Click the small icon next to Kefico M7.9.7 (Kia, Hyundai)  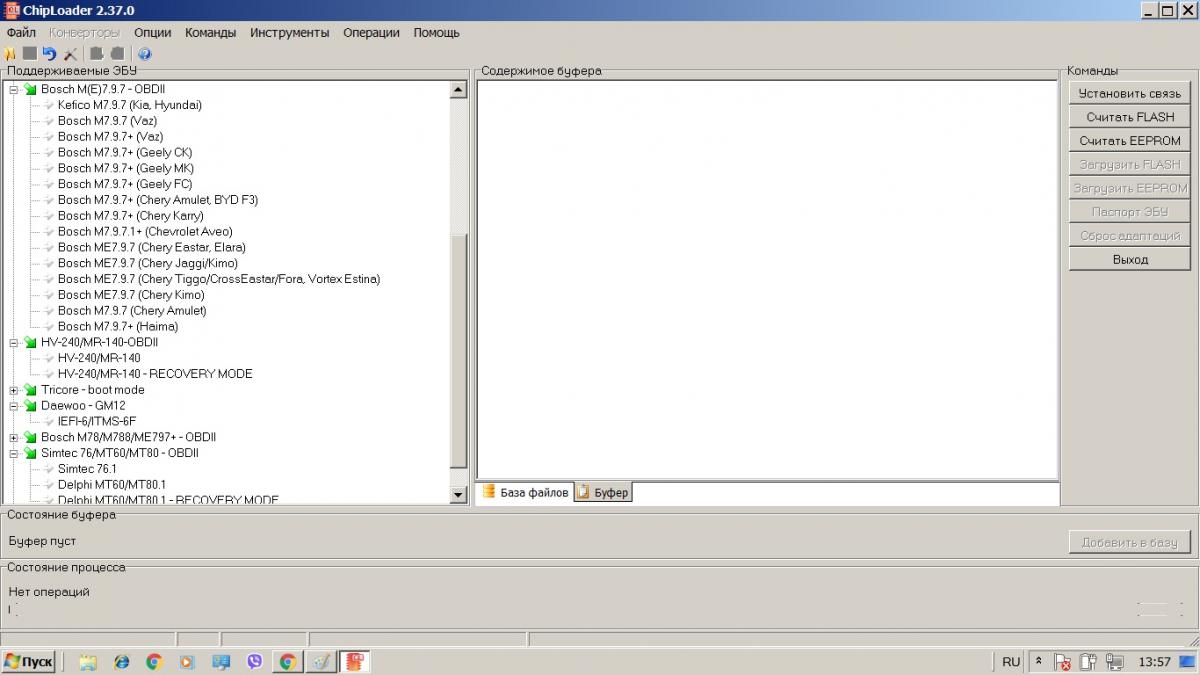point(47,105)
